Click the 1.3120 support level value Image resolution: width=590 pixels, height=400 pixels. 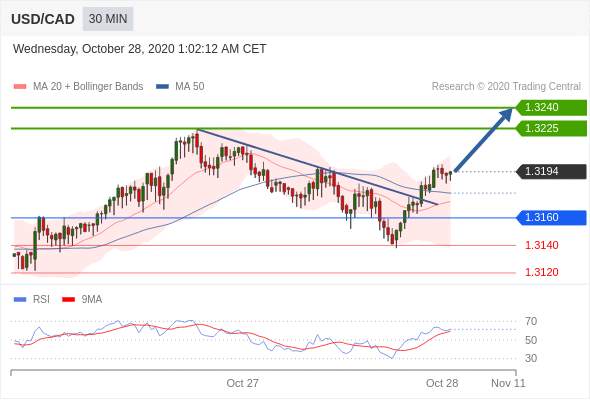click(x=542, y=272)
